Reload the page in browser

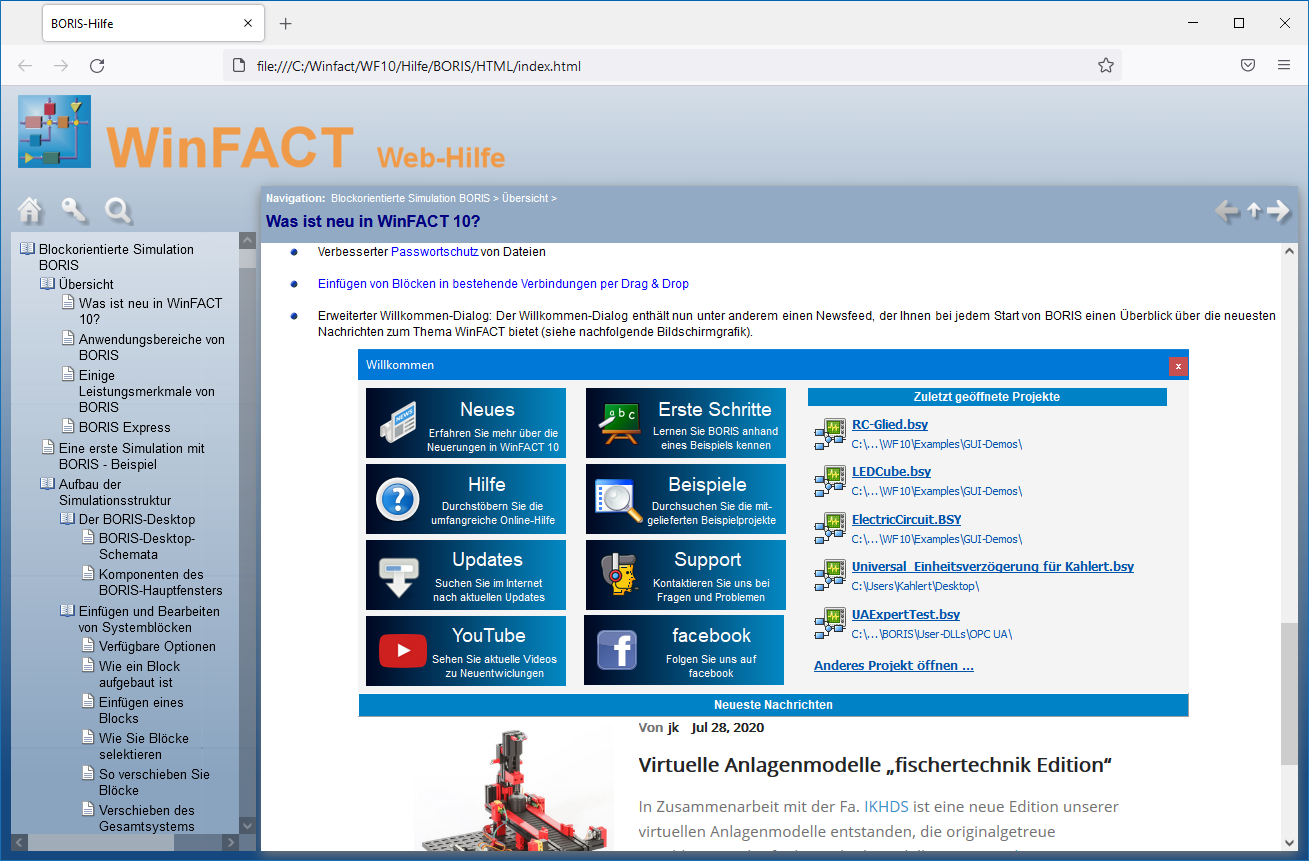[x=97, y=66]
